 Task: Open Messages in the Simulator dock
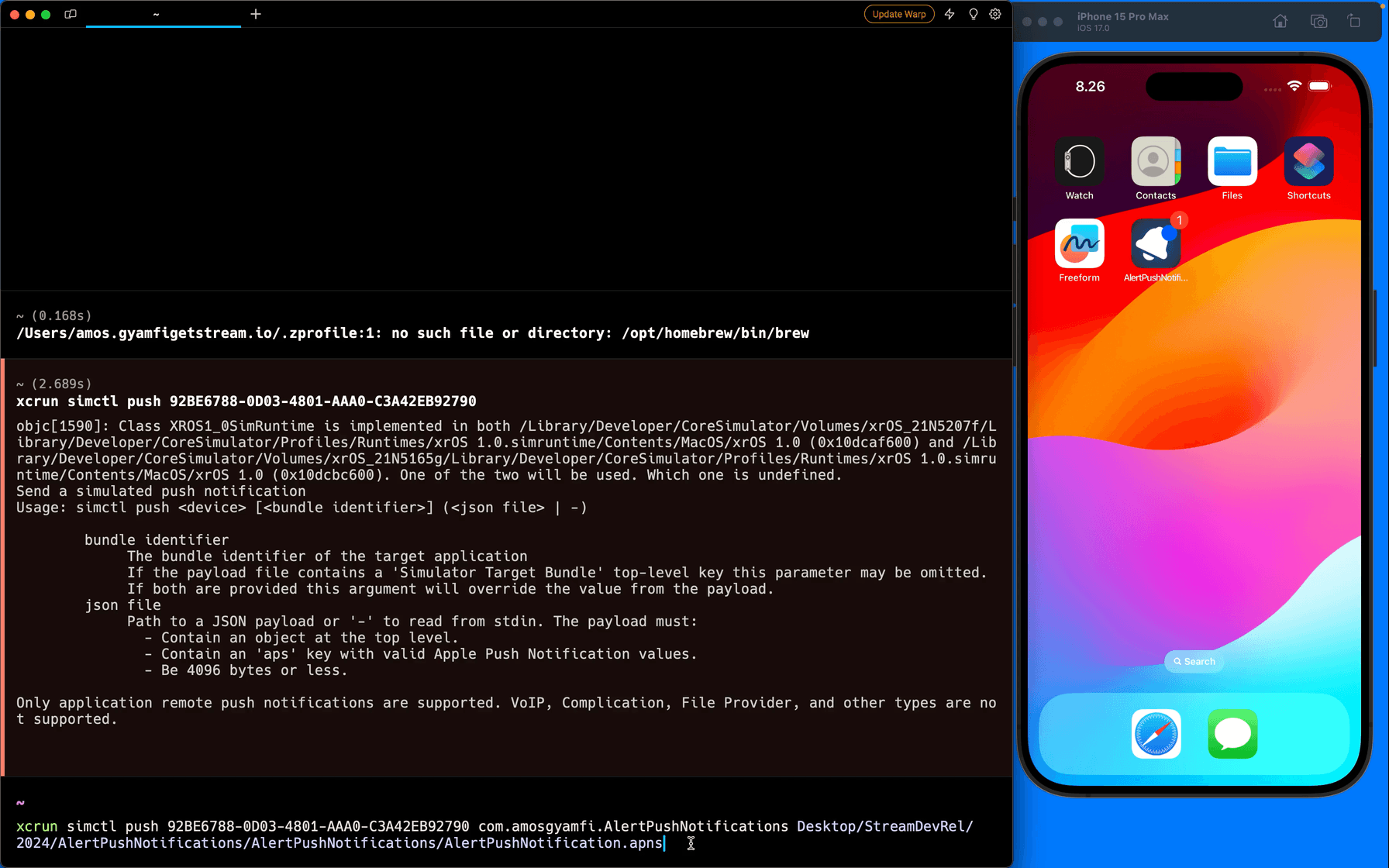click(x=1232, y=734)
